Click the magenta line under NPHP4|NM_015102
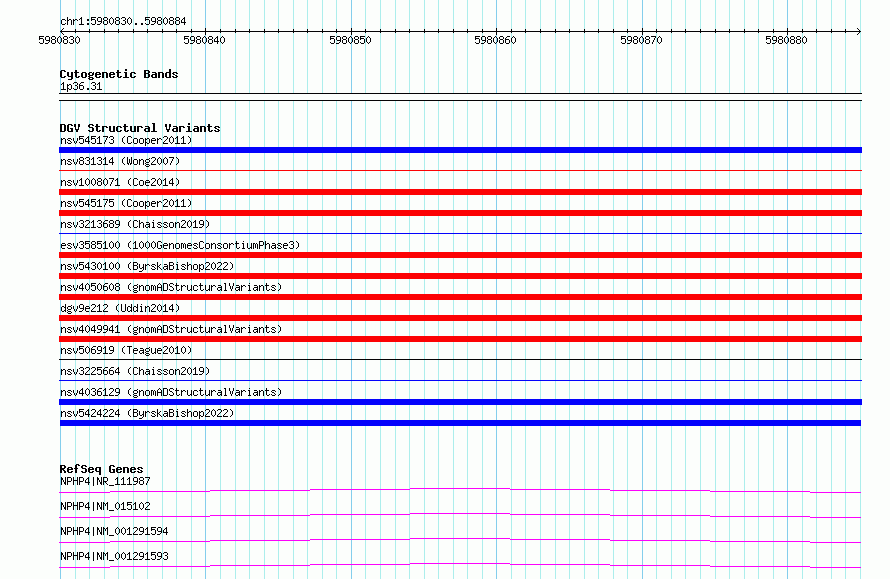 pyautogui.click(x=460, y=515)
